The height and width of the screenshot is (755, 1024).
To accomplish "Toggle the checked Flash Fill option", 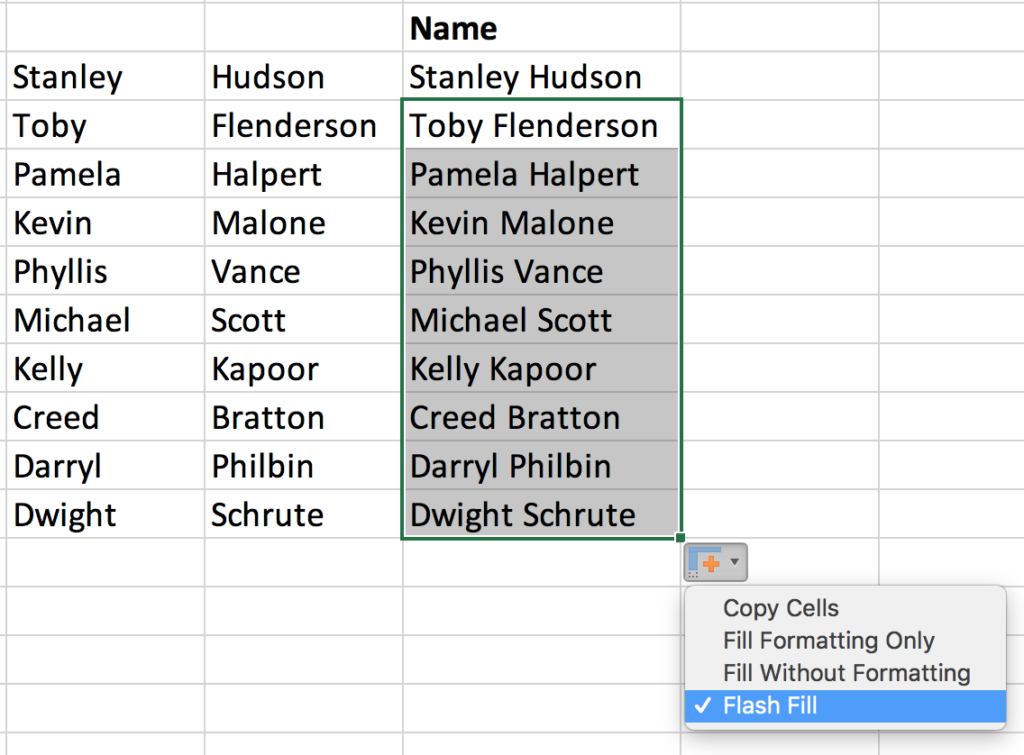I will pos(845,706).
